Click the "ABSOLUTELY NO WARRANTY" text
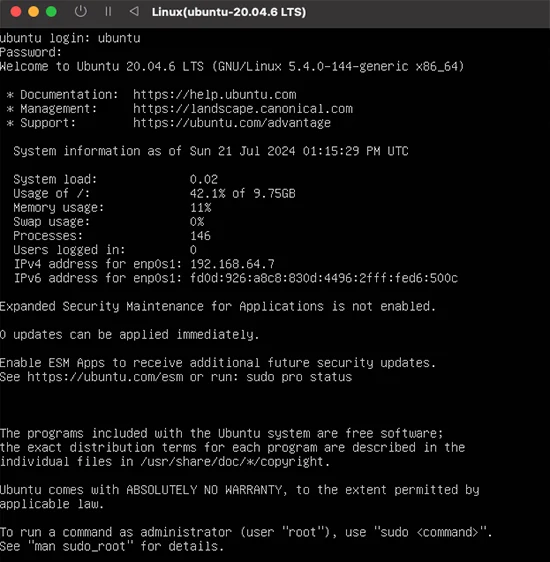 [x=206, y=490]
